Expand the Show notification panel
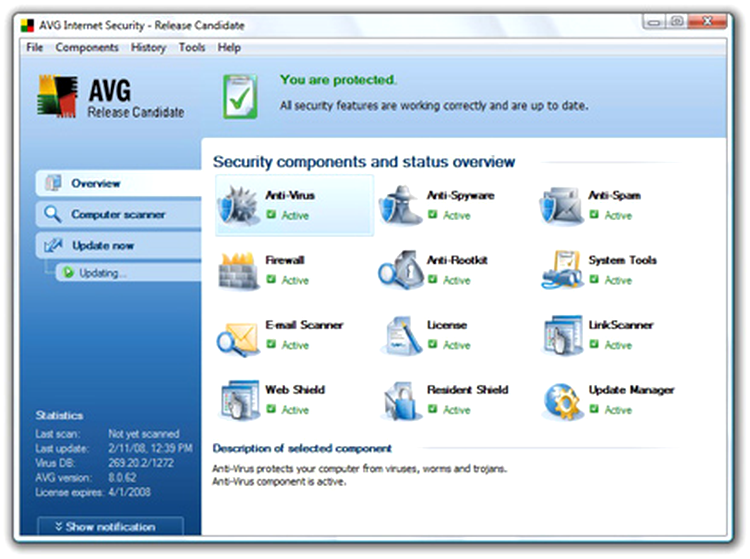 click(110, 526)
